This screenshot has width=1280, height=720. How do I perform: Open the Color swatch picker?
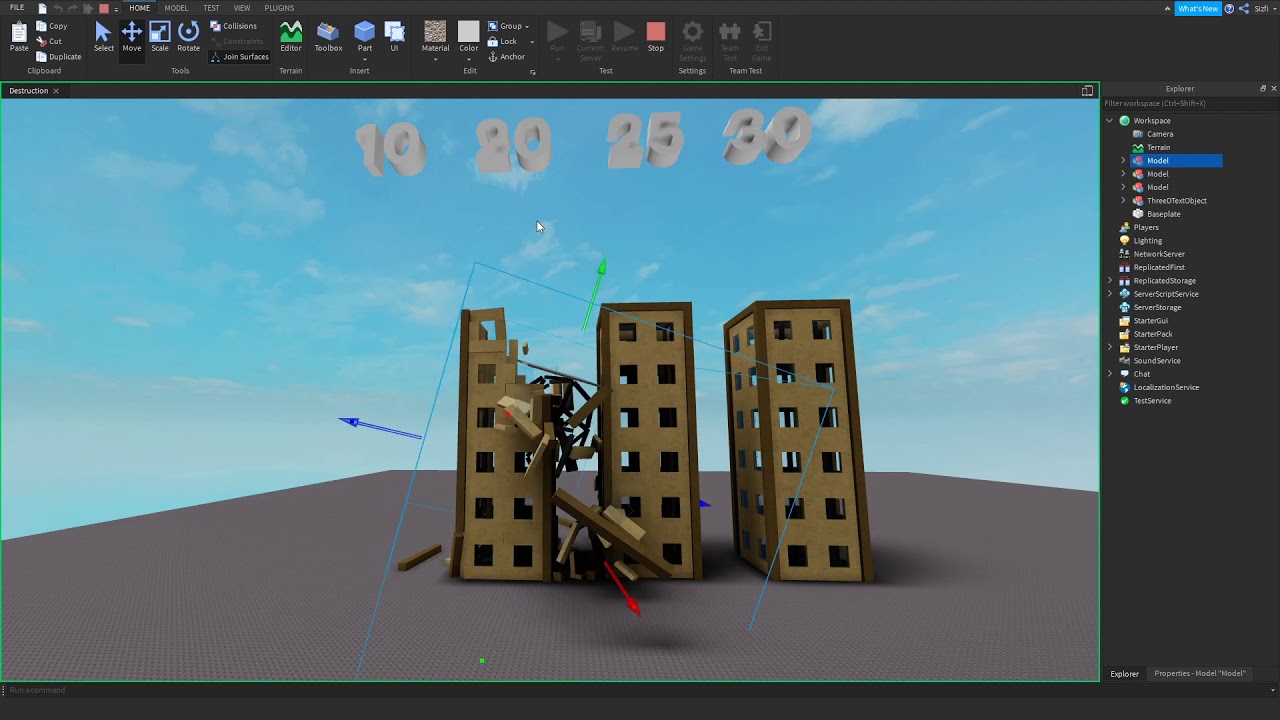click(x=469, y=32)
